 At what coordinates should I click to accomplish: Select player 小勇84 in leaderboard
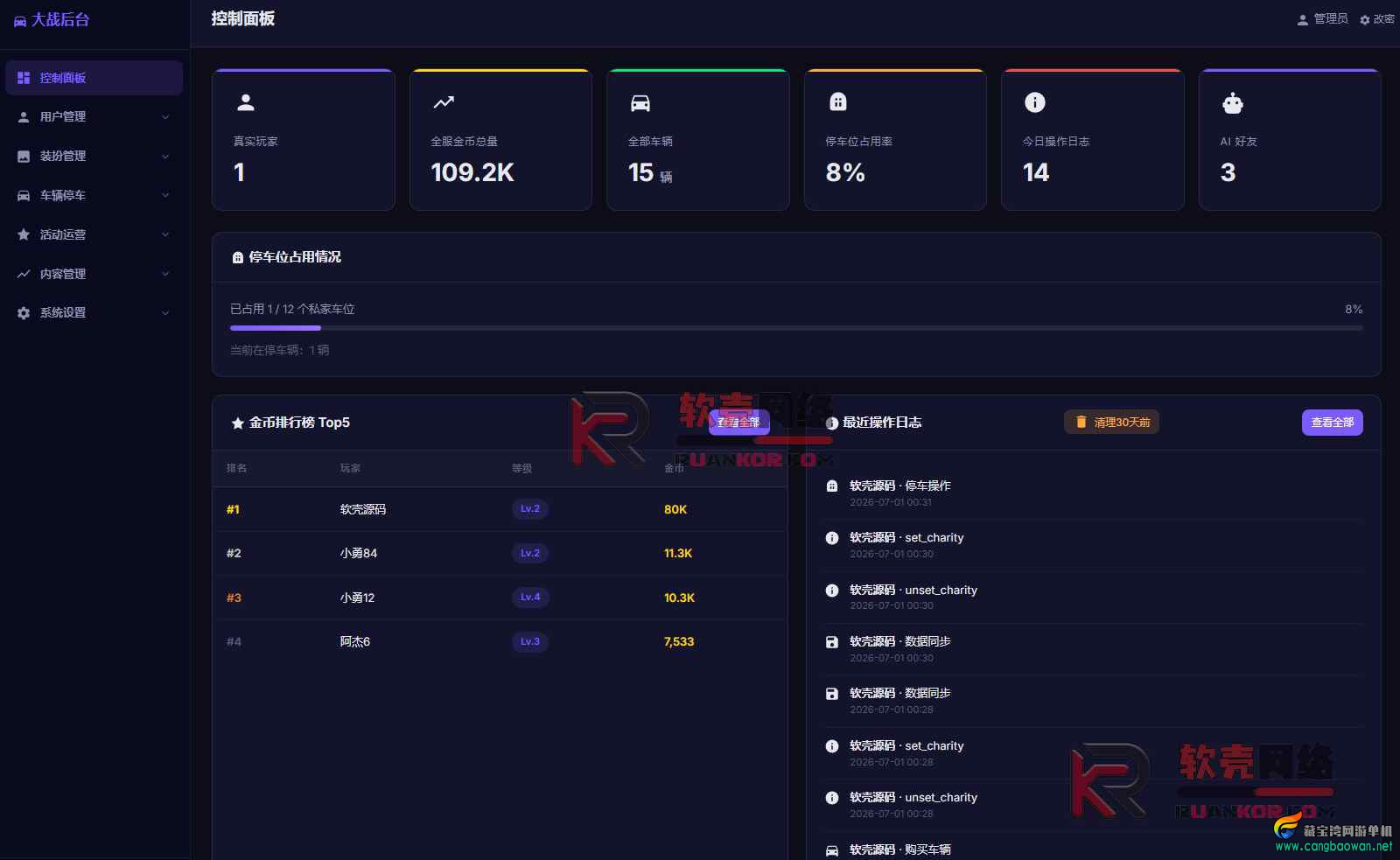pos(359,553)
